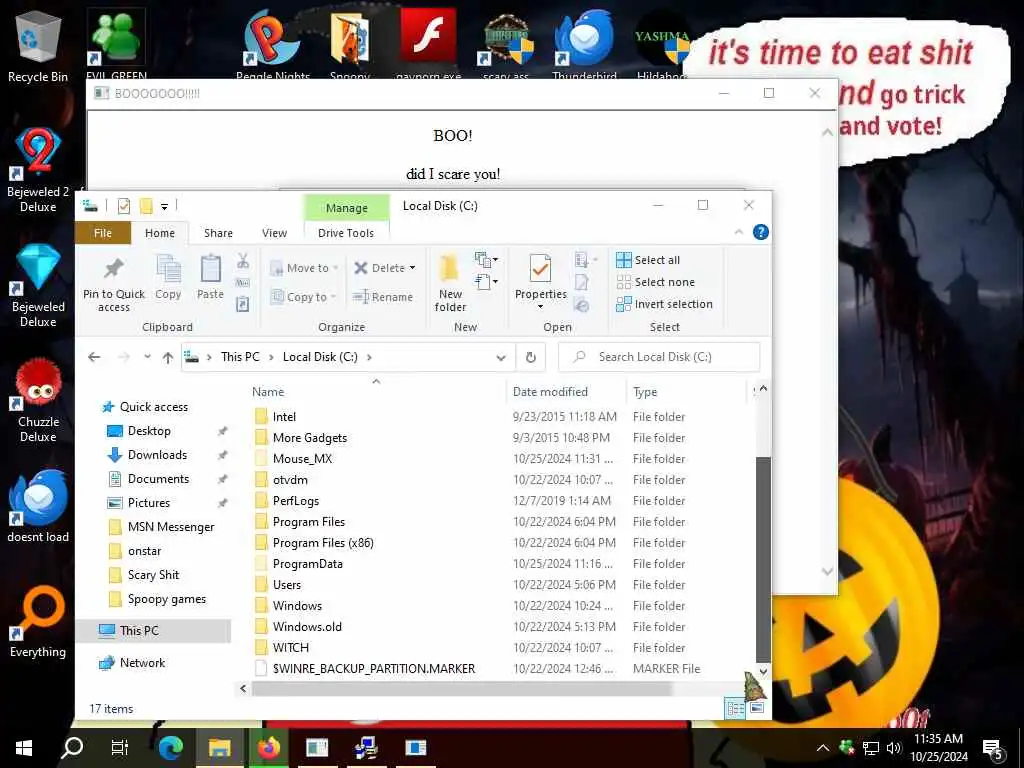Expand the Delete dropdown arrow
This screenshot has width=1024, height=768.
coord(412,268)
